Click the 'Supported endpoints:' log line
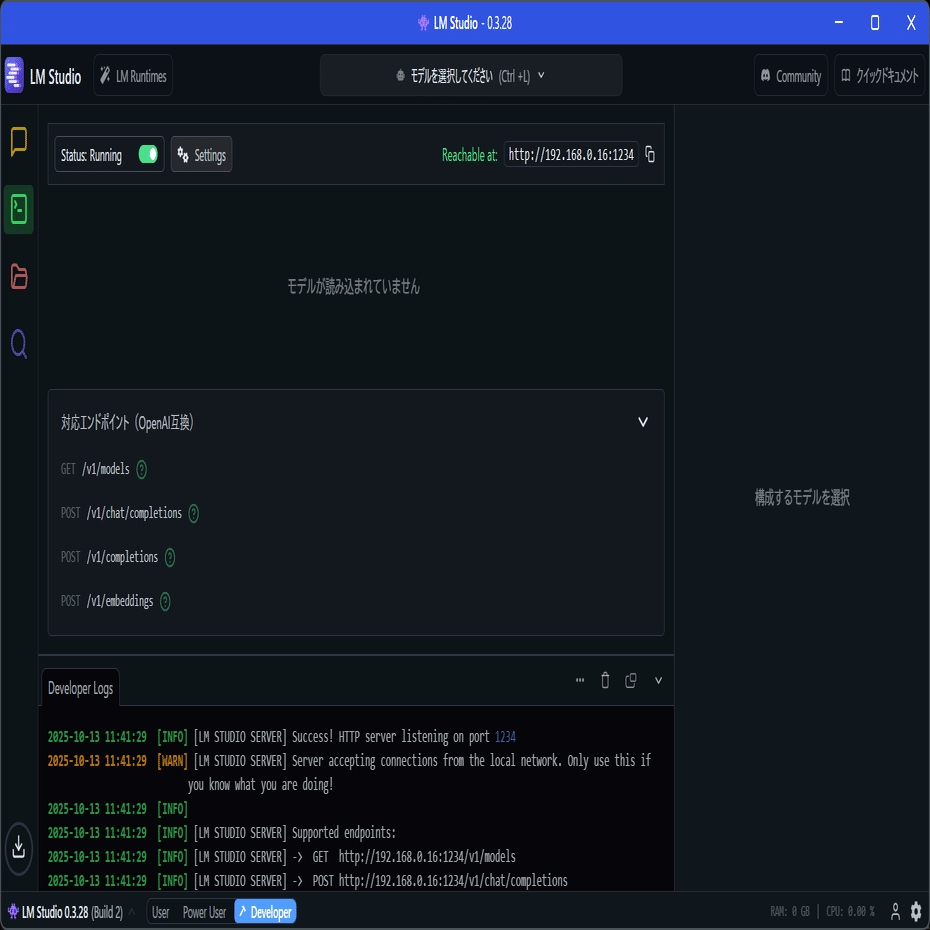 pyautogui.click(x=221, y=833)
